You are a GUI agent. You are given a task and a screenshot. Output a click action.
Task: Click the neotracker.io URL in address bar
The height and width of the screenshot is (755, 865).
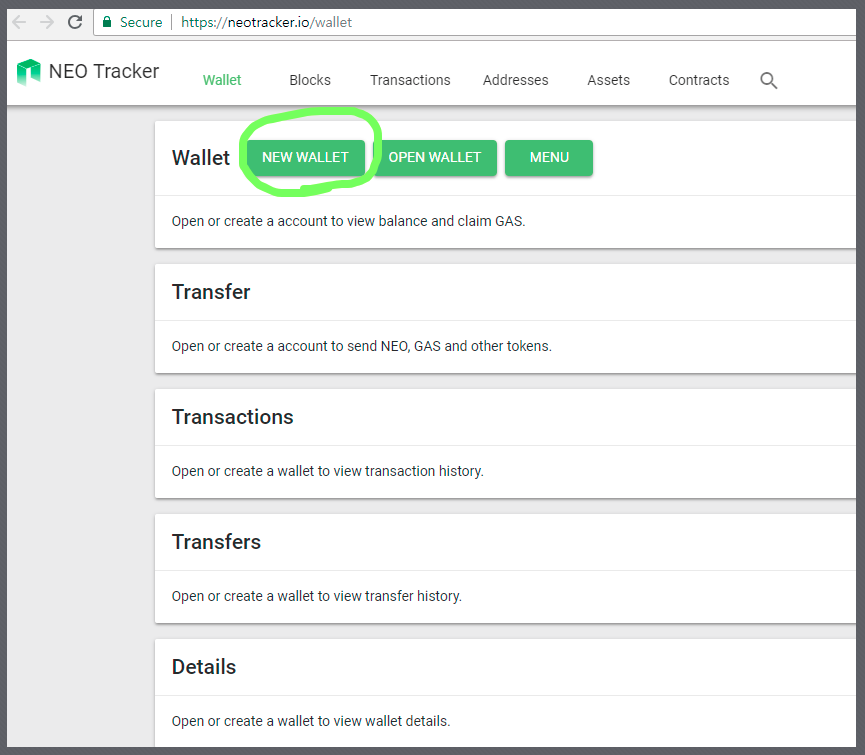[x=266, y=22]
